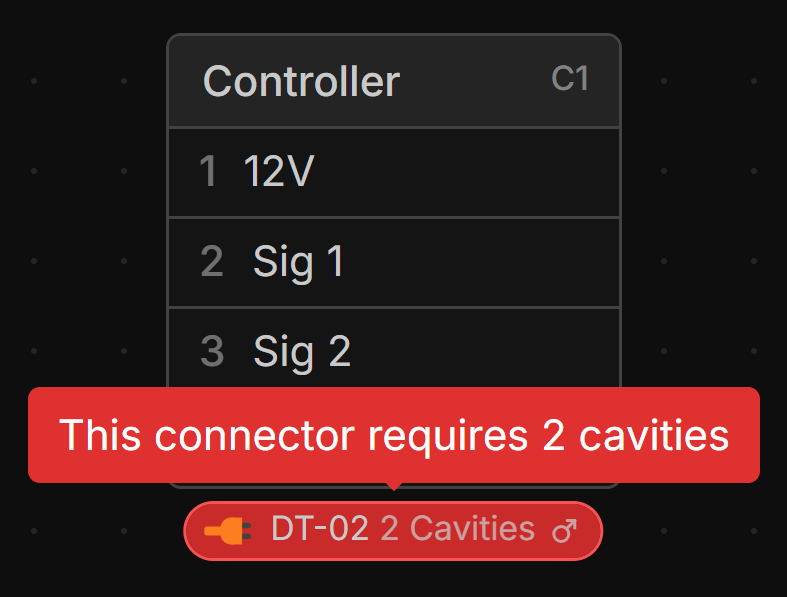Click the tooltip's arrow pointer
787x597 pixels.
tap(394, 486)
